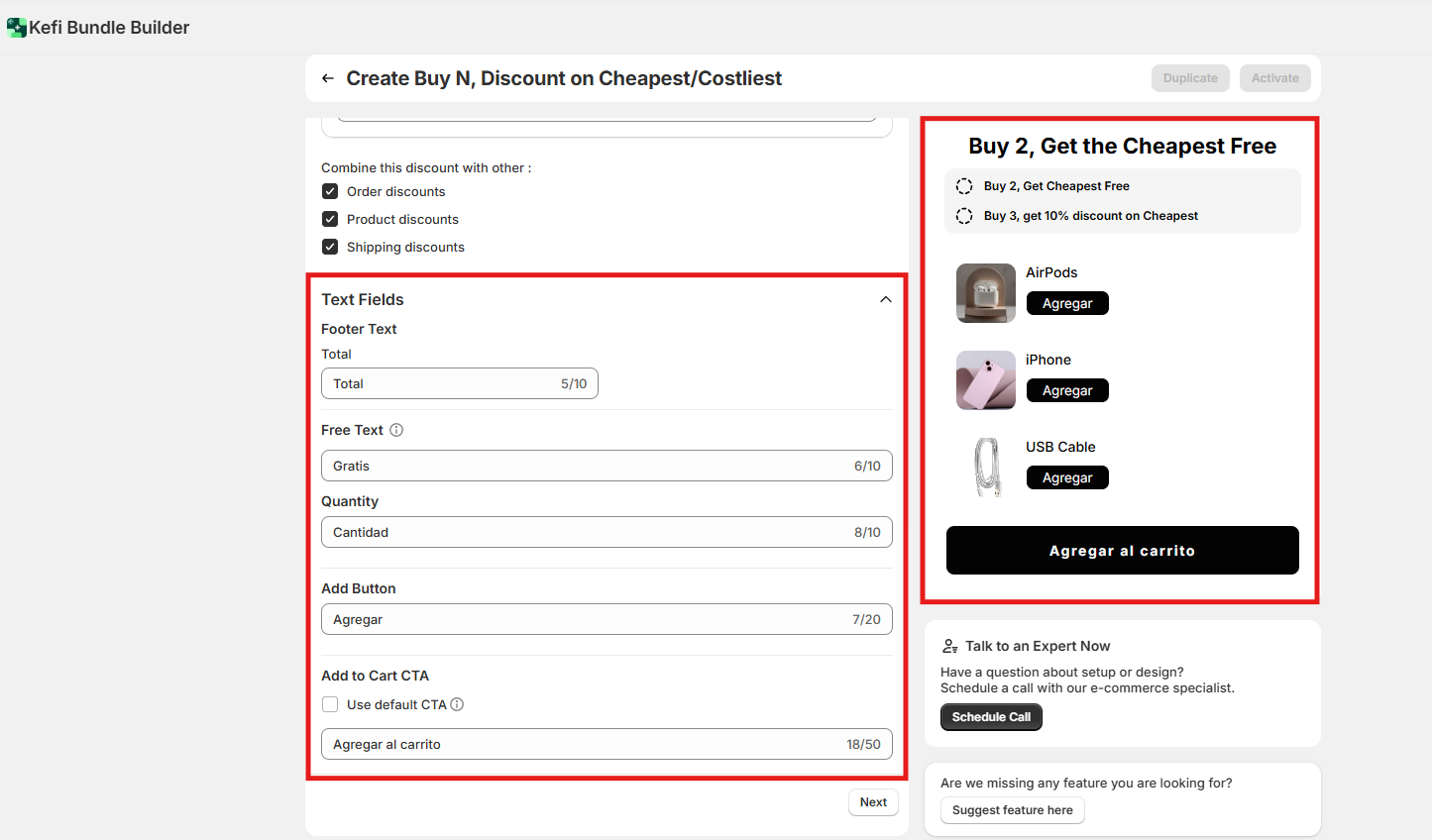Click the info icon next to Free Text
Screen dimensions: 1432x840
click(396, 430)
